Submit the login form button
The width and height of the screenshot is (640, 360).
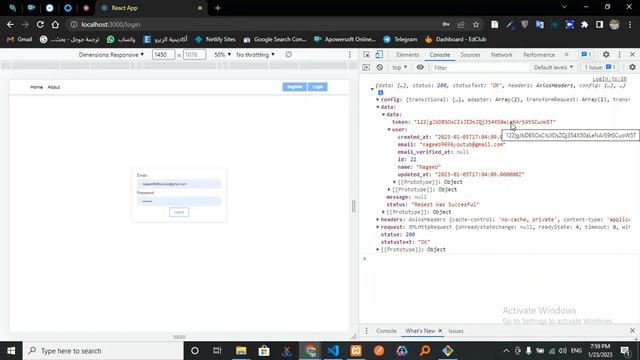[179, 212]
